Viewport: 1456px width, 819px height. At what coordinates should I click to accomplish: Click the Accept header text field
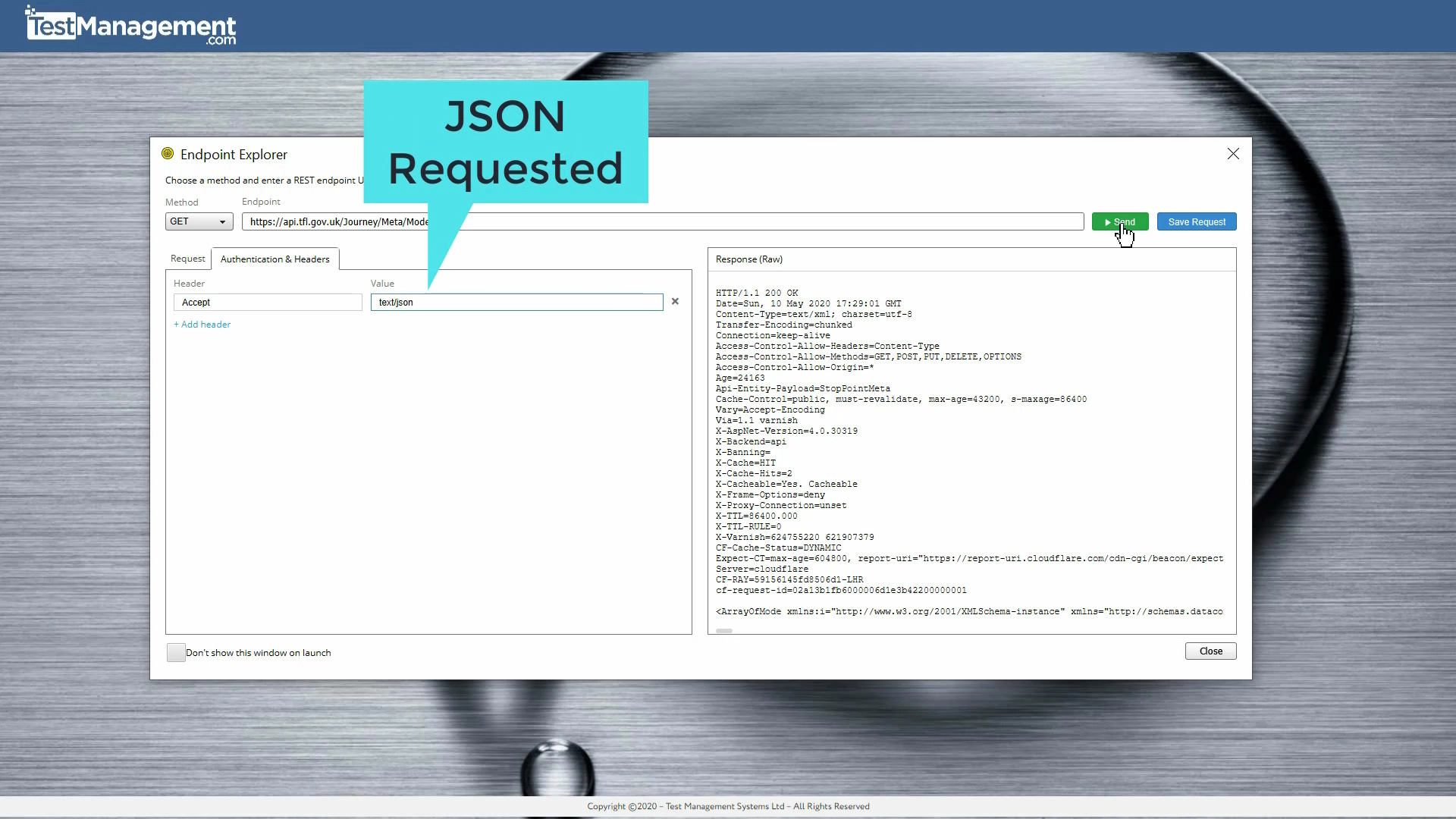pos(267,302)
